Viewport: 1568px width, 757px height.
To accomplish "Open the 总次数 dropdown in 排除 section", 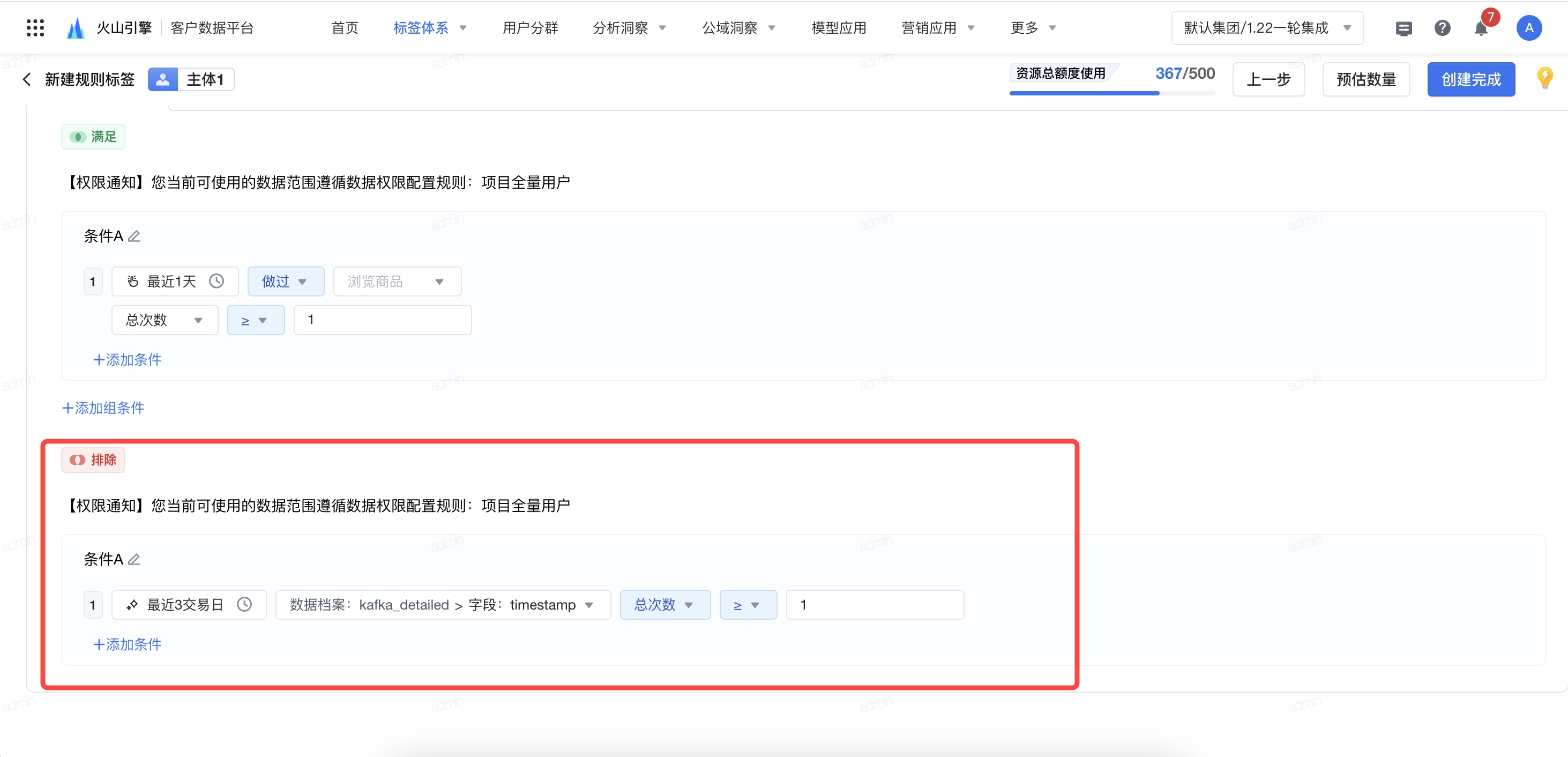I will [664, 604].
